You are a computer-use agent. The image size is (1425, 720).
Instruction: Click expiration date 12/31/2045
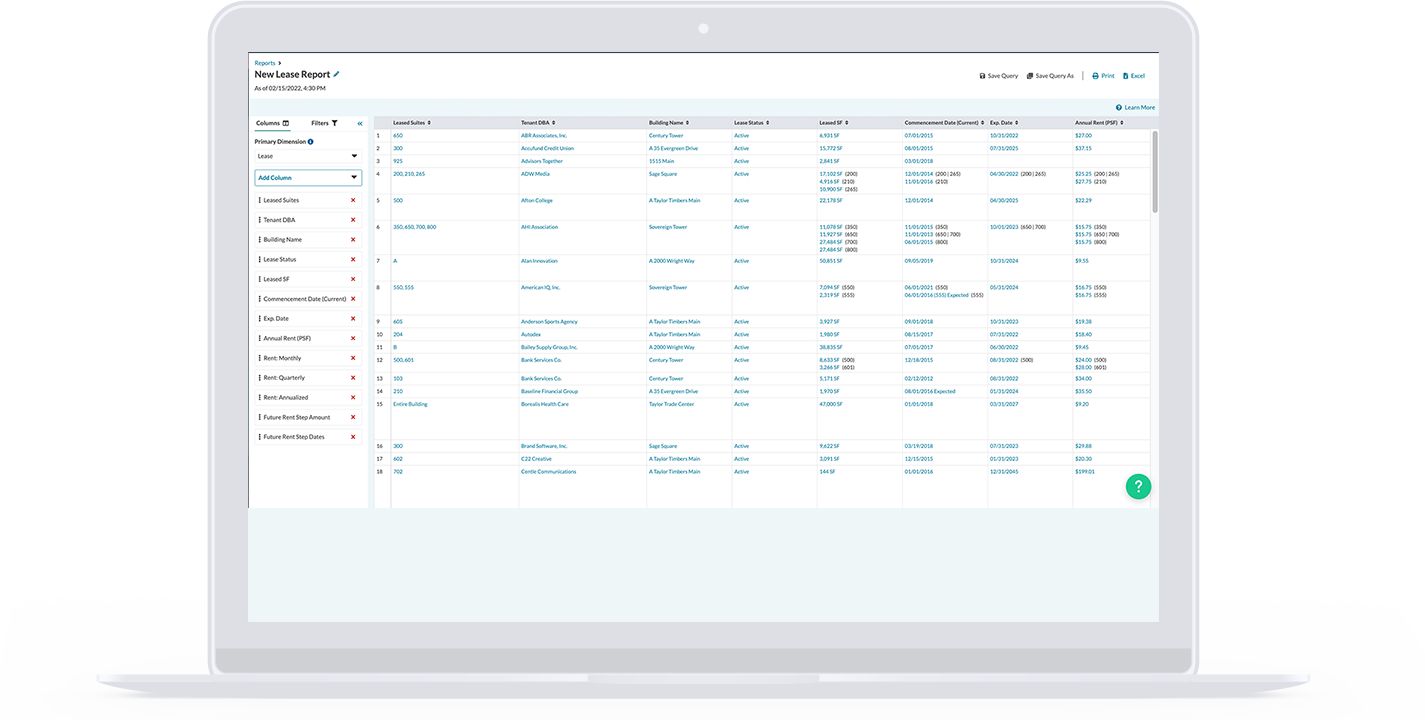click(x=1004, y=472)
